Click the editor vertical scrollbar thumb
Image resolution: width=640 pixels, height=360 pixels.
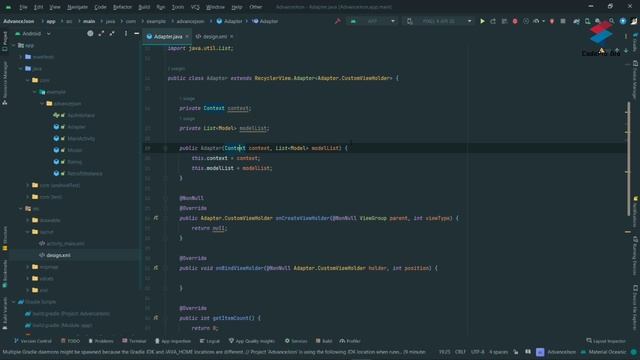pyautogui.click(x=629, y=159)
